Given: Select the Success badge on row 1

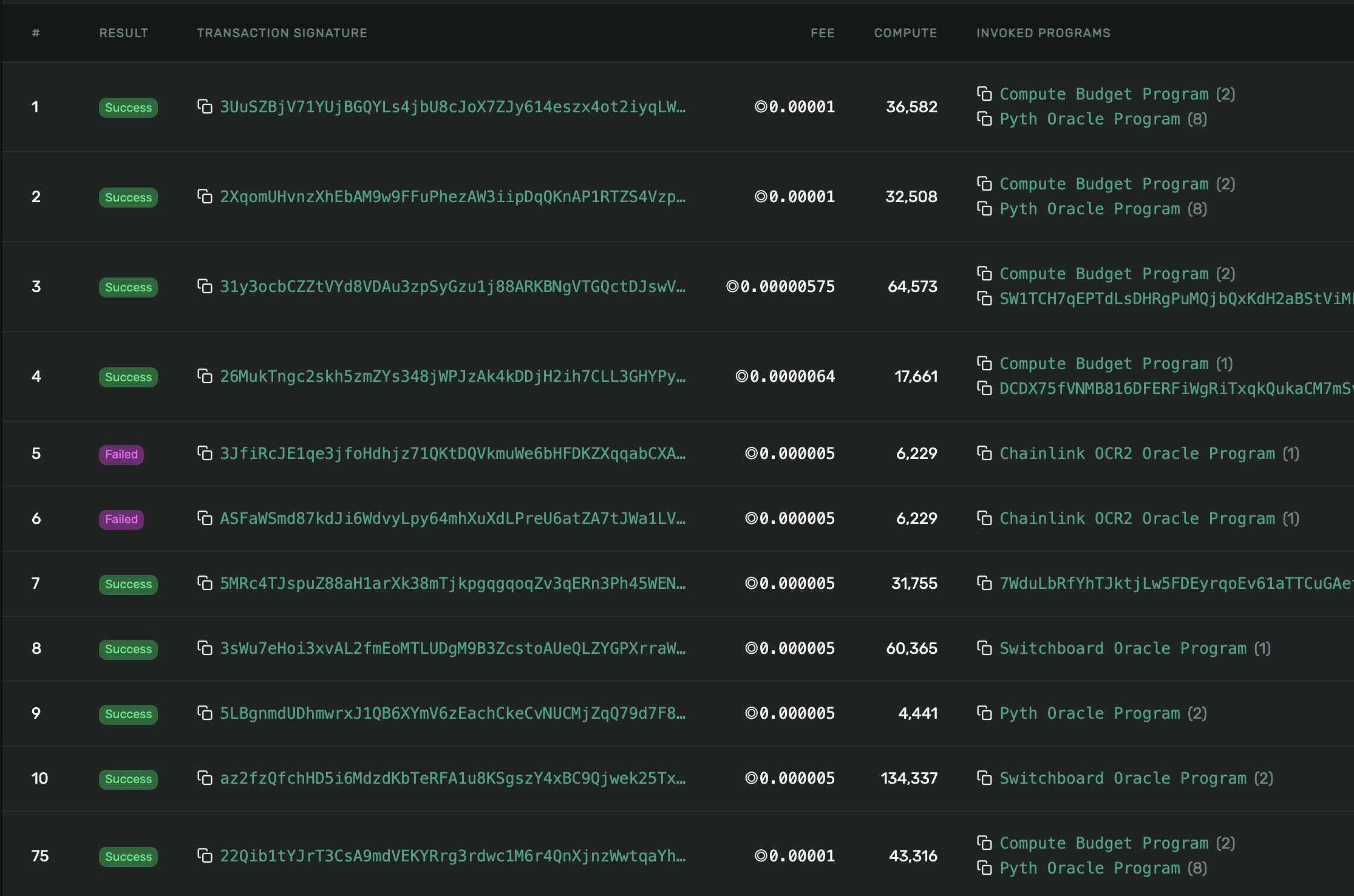Looking at the screenshot, I should [x=128, y=107].
